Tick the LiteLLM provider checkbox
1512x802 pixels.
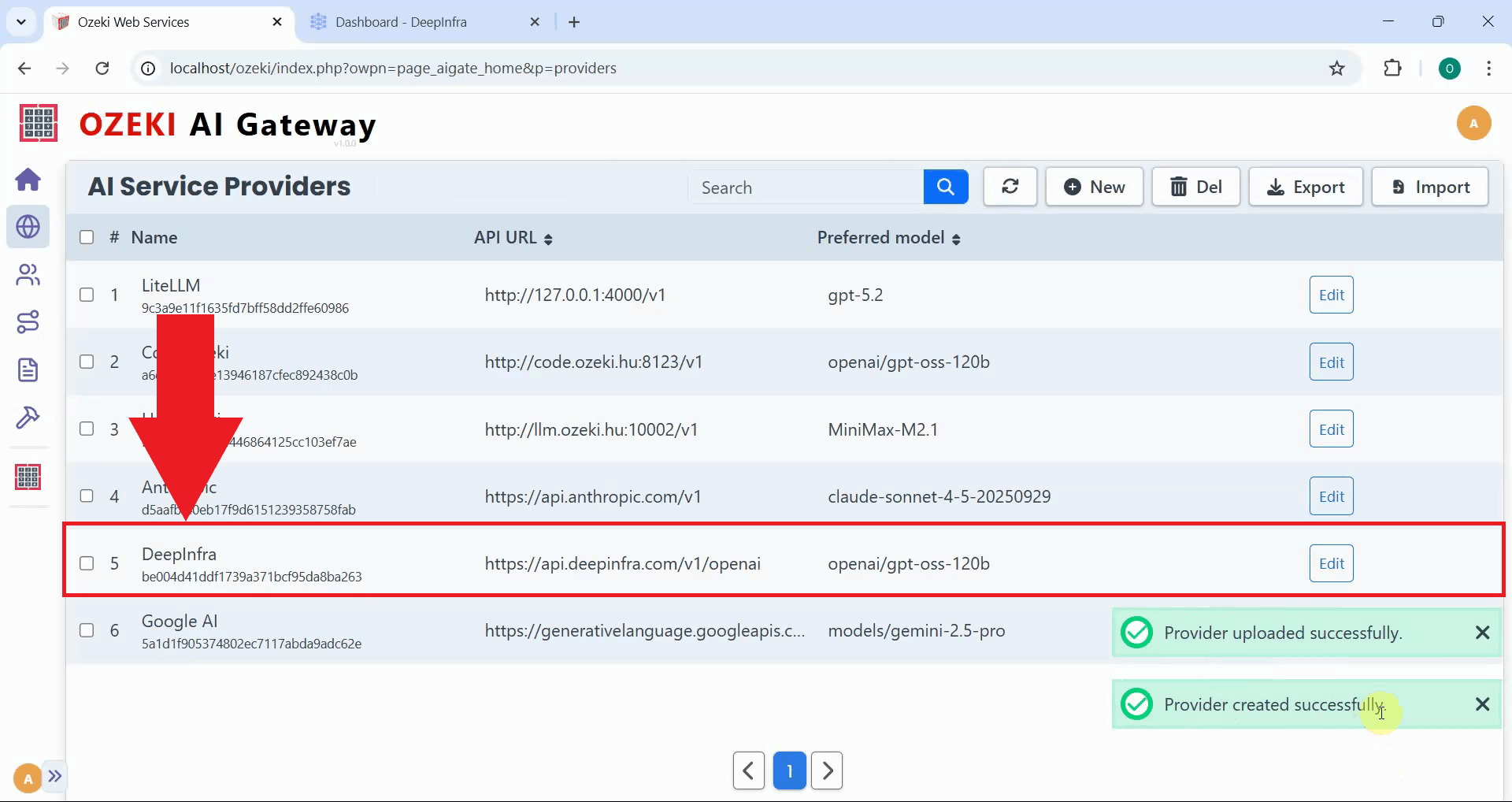(x=87, y=295)
